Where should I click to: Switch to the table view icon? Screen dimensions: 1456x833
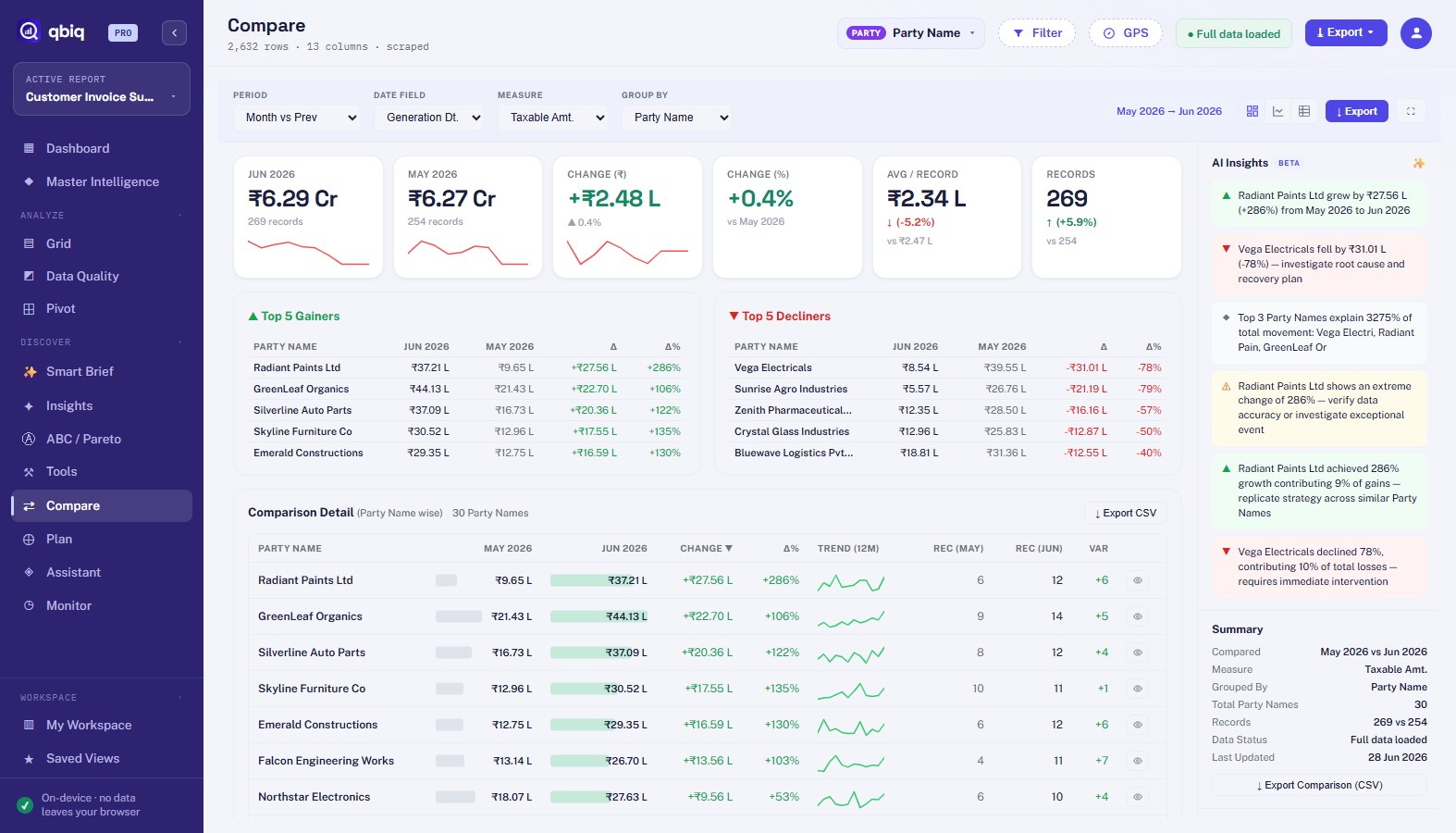click(1304, 111)
